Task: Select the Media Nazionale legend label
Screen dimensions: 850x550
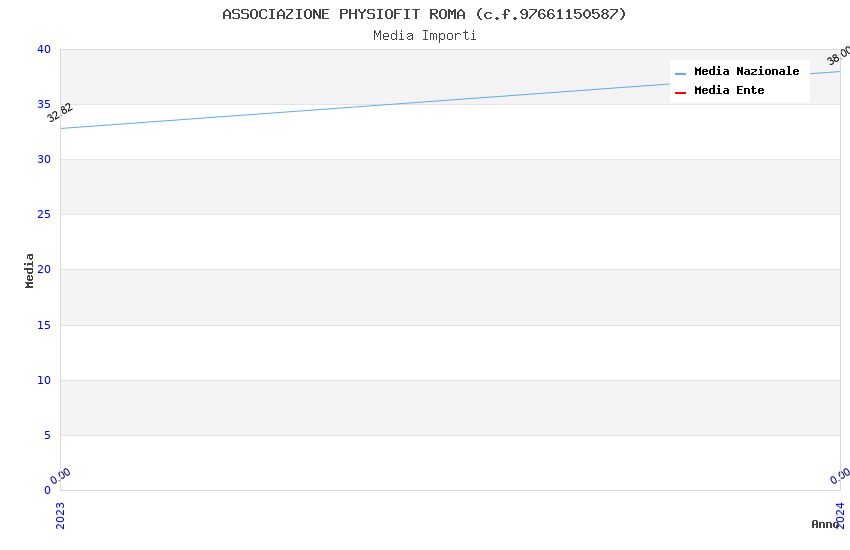Action: click(746, 72)
